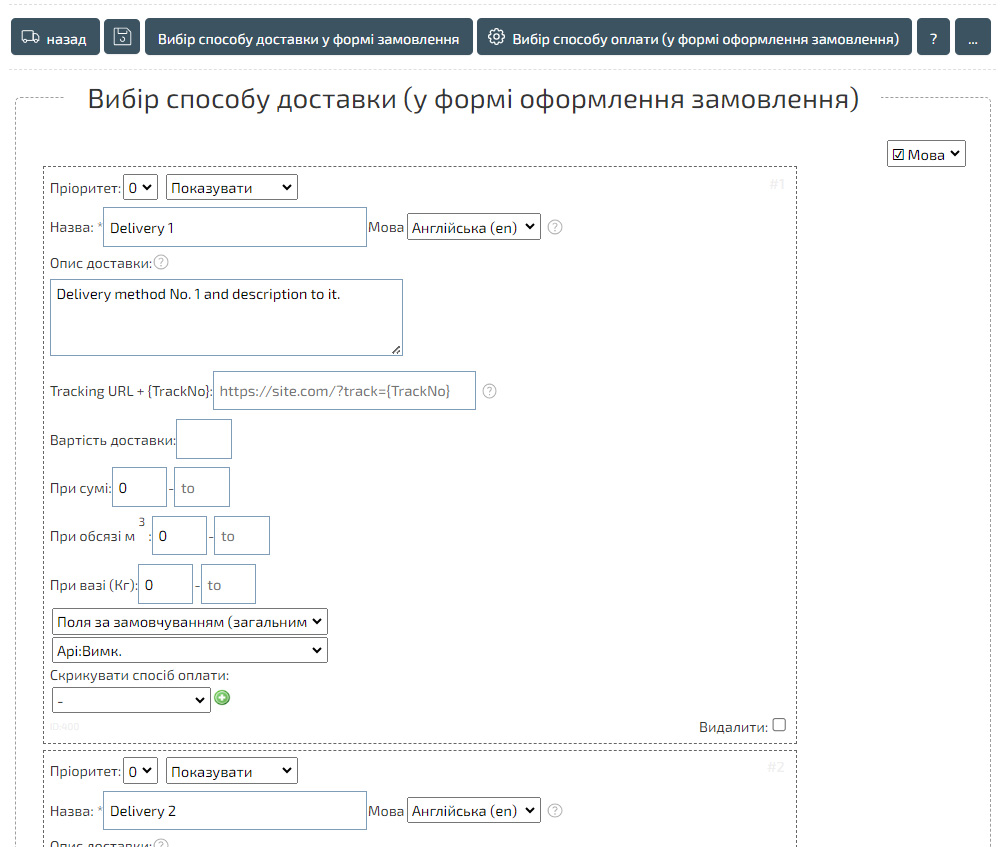The width and height of the screenshot is (1002, 847).
Task: Open the Мова dropdown at top right
Action: coord(926,154)
